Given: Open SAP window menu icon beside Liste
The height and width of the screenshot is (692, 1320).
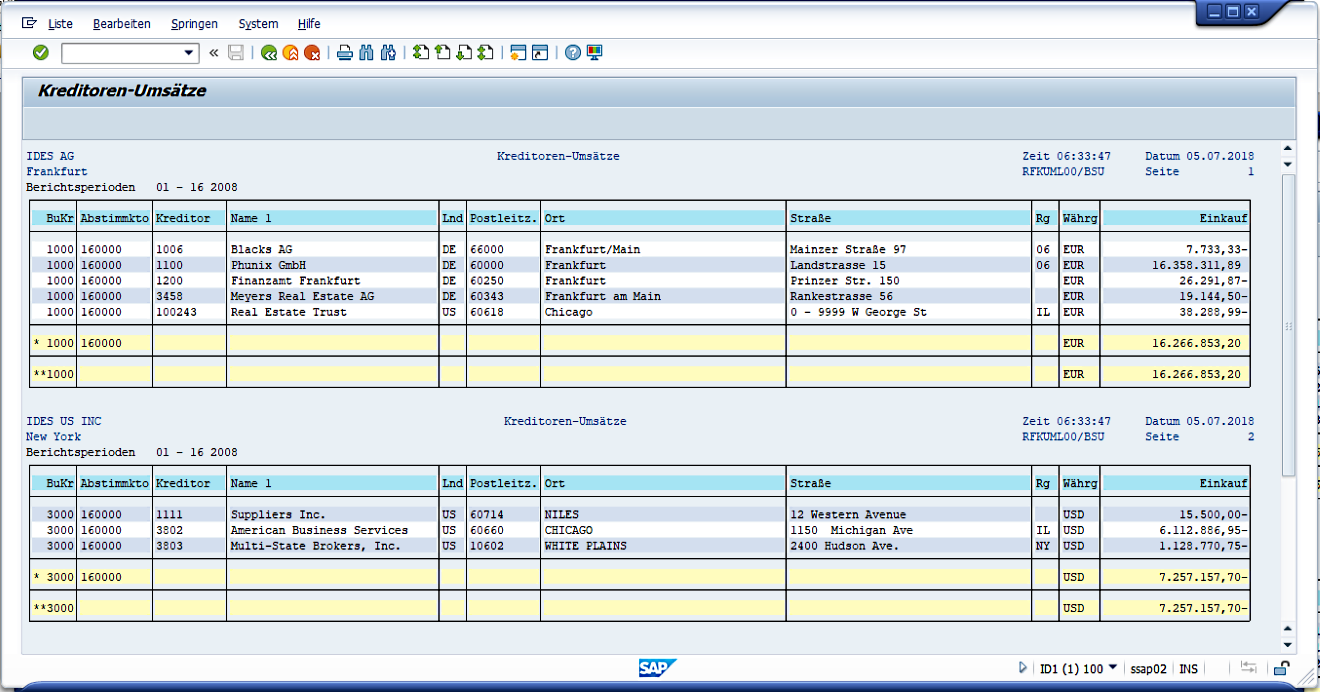Looking at the screenshot, I should click(29, 23).
